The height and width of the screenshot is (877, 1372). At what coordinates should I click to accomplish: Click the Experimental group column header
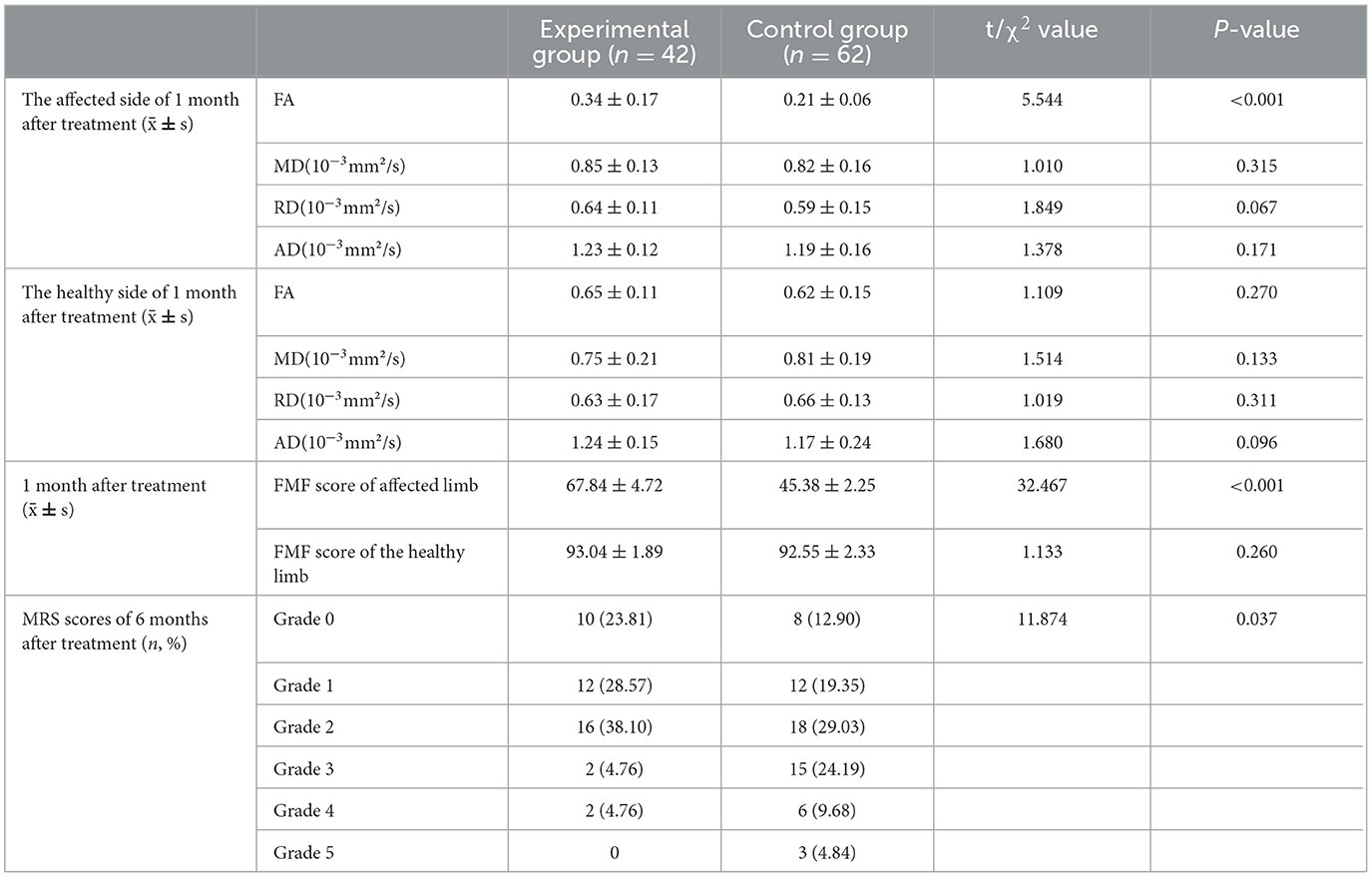point(614,42)
